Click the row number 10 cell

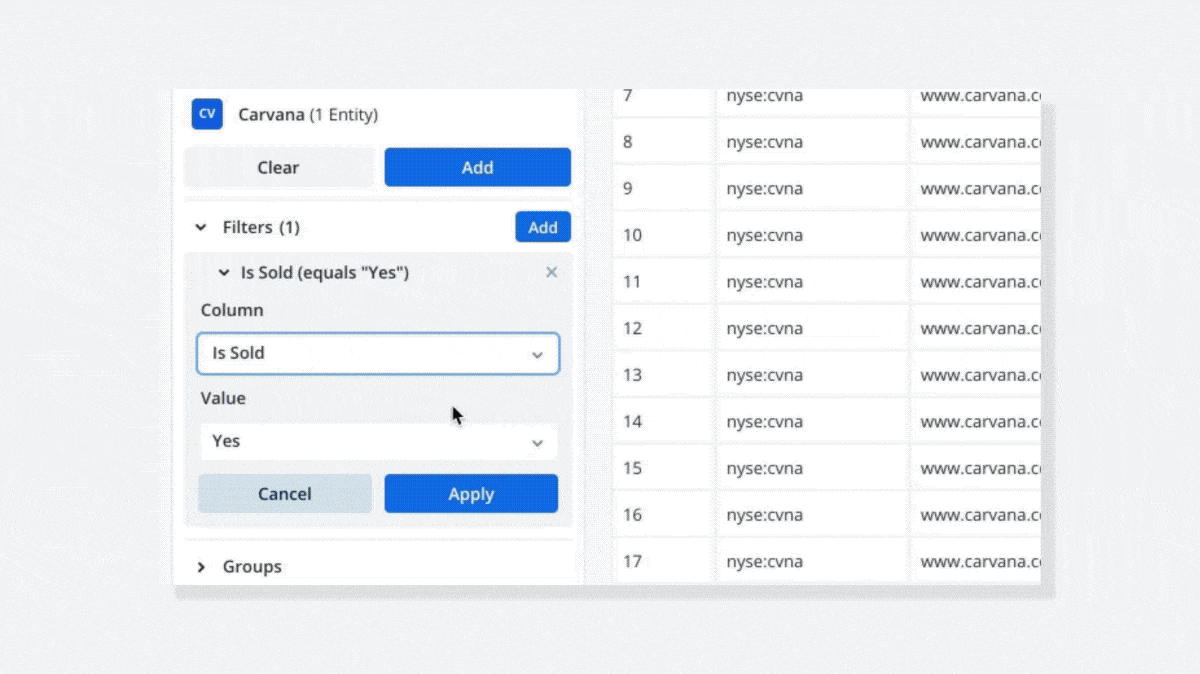[662, 235]
